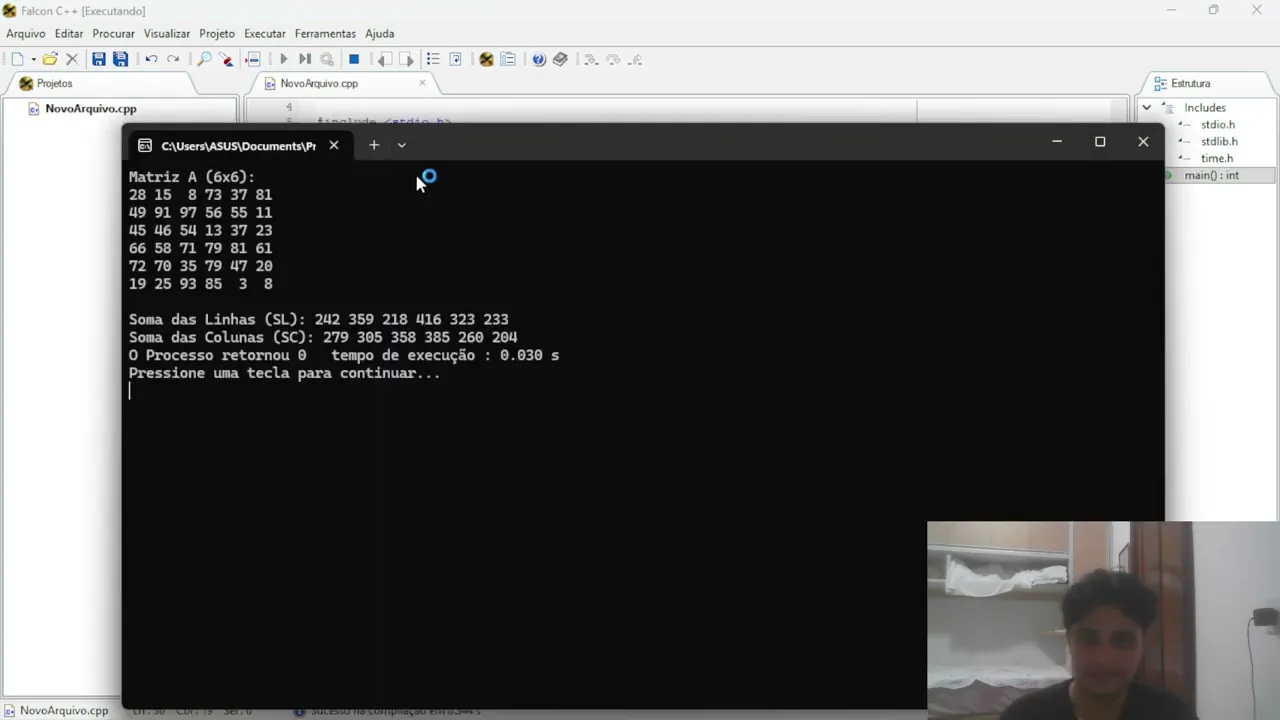
Task: Open Help via question mark icon
Action: pos(539,59)
